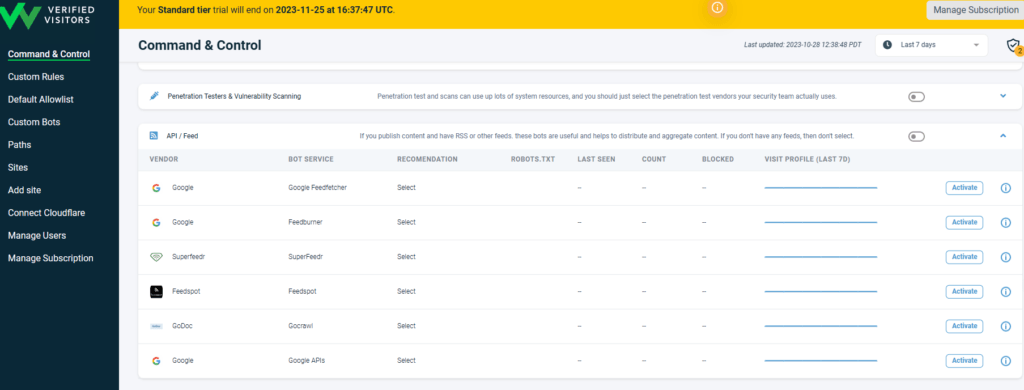This screenshot has width=1024, height=390.
Task: Activate Google Feedfetcher bot
Action: [964, 187]
